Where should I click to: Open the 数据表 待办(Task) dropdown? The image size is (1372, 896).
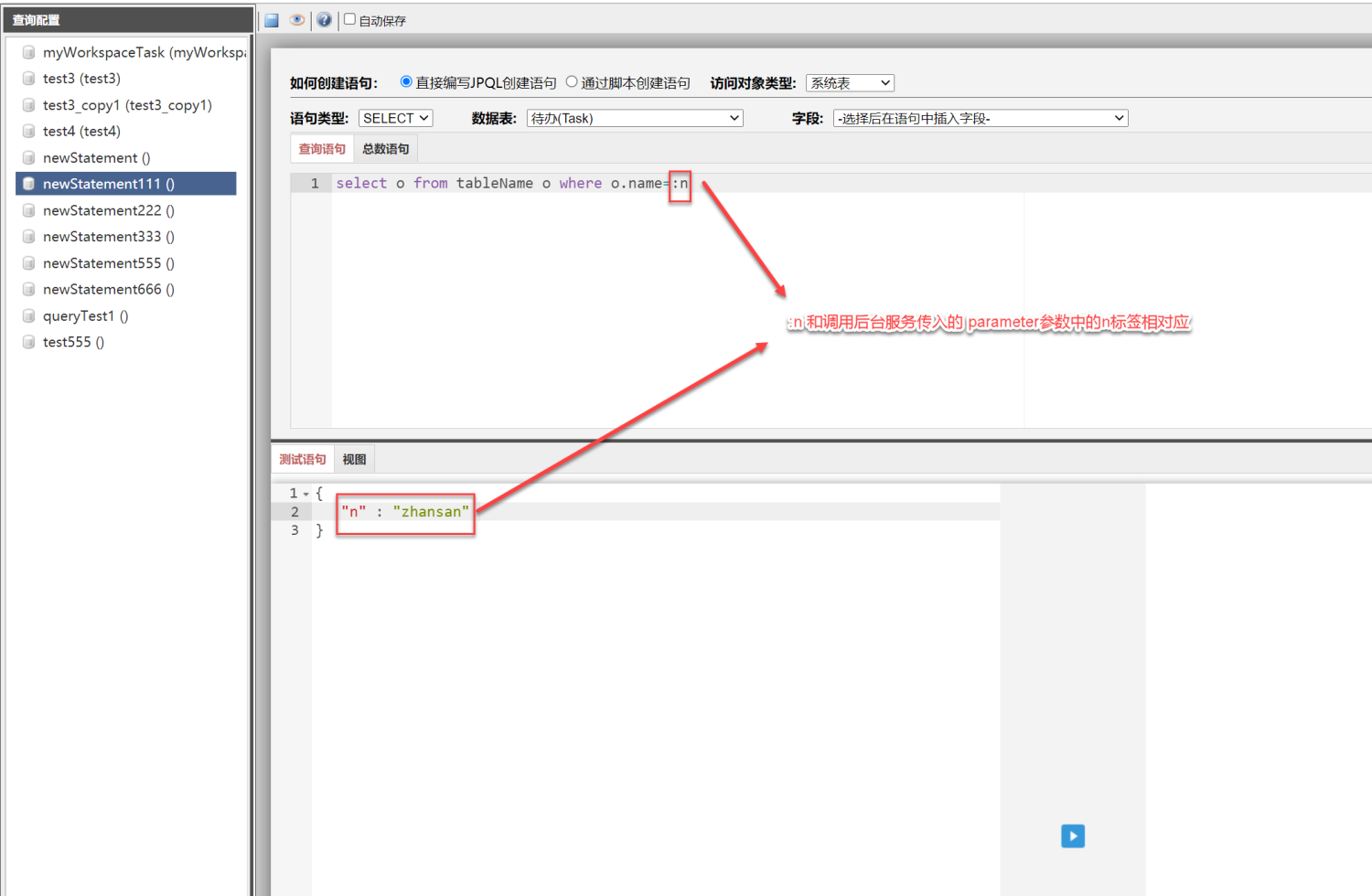pos(635,119)
